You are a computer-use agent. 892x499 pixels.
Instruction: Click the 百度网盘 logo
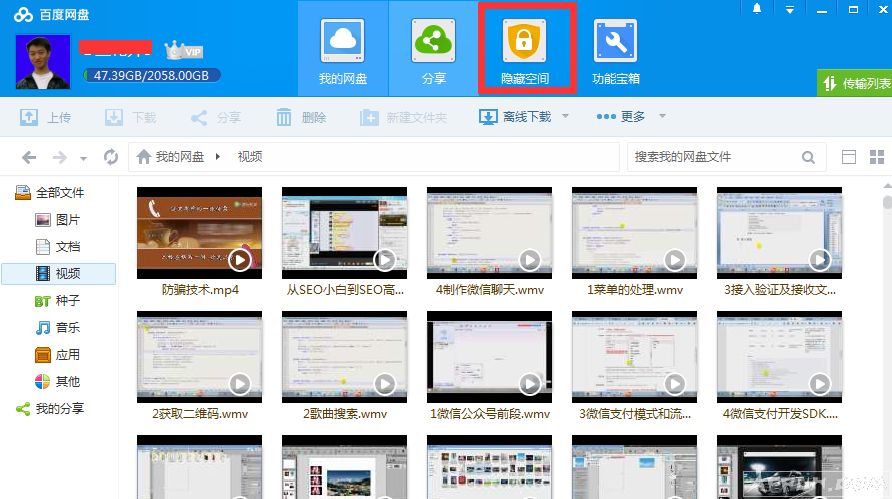[52, 14]
